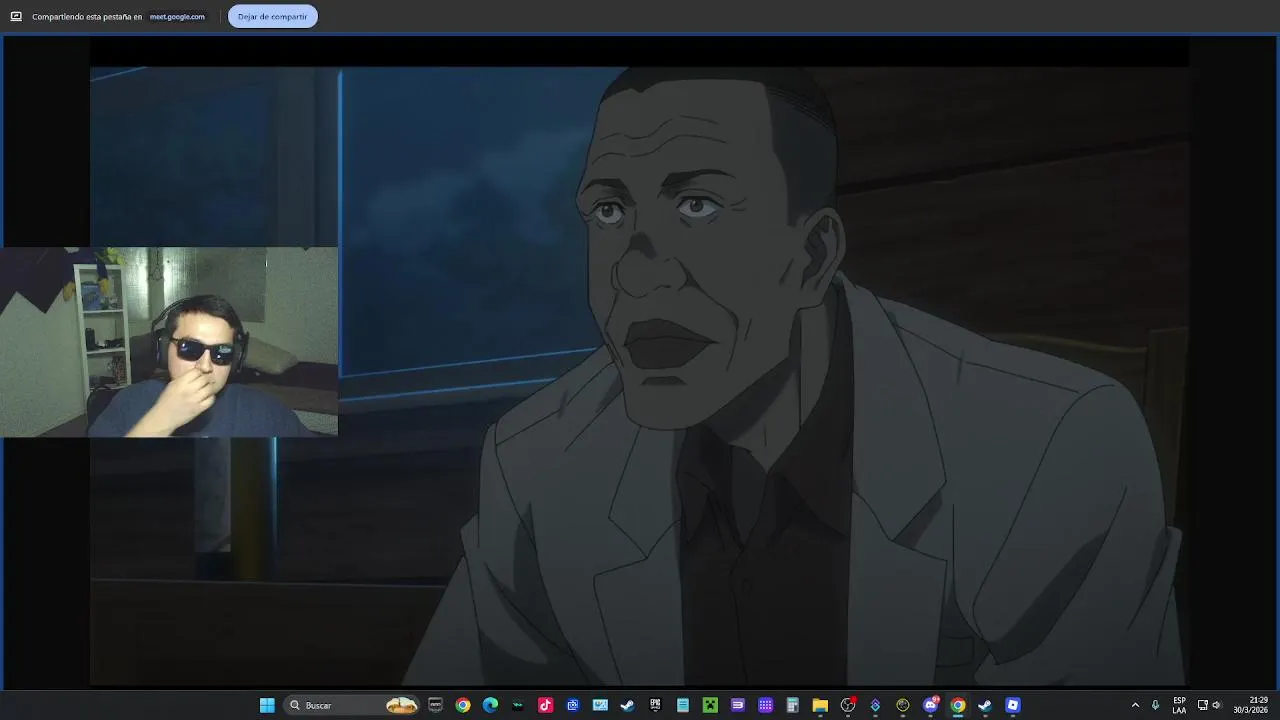Open the ESP LAA language switcher
The height and width of the screenshot is (720, 1280).
pos(1180,705)
